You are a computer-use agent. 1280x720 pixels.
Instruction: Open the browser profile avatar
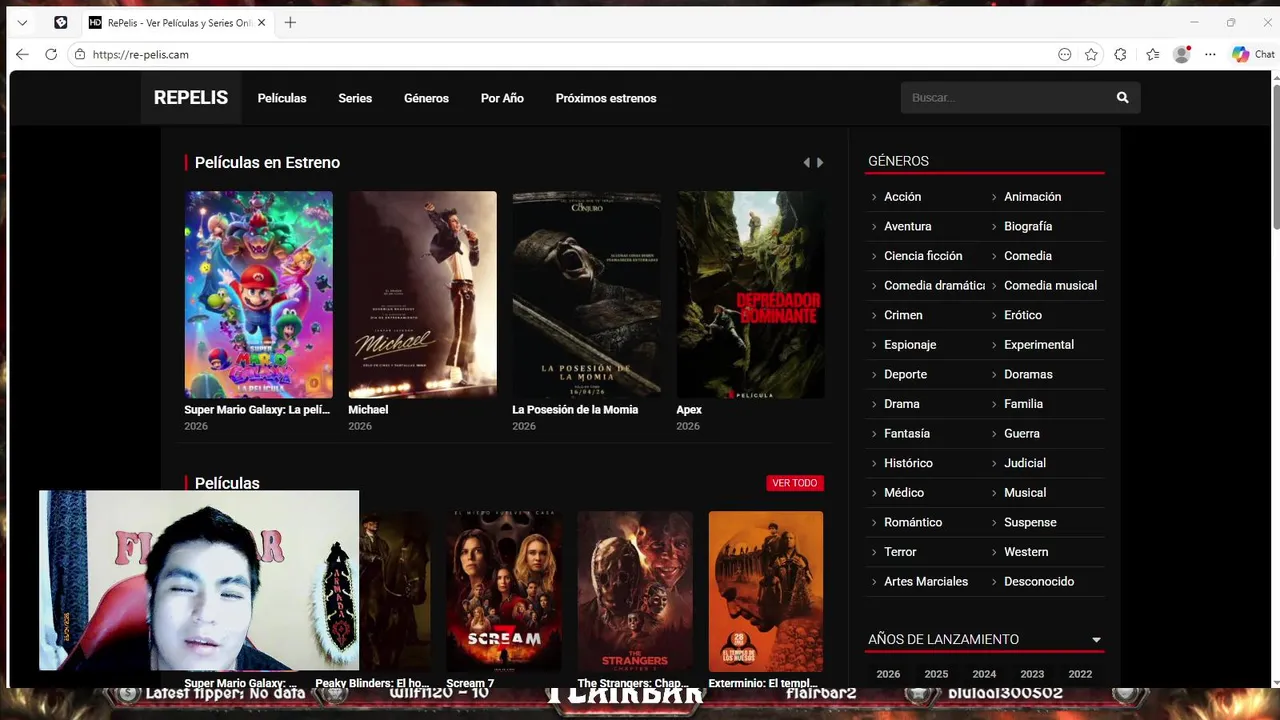click(1182, 55)
